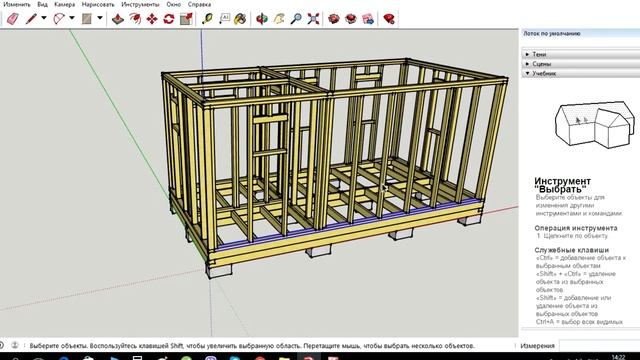The height and width of the screenshot is (360, 640).
Task: Click the 'Выберите объекты' status bar hint
Action: click(x=252, y=346)
